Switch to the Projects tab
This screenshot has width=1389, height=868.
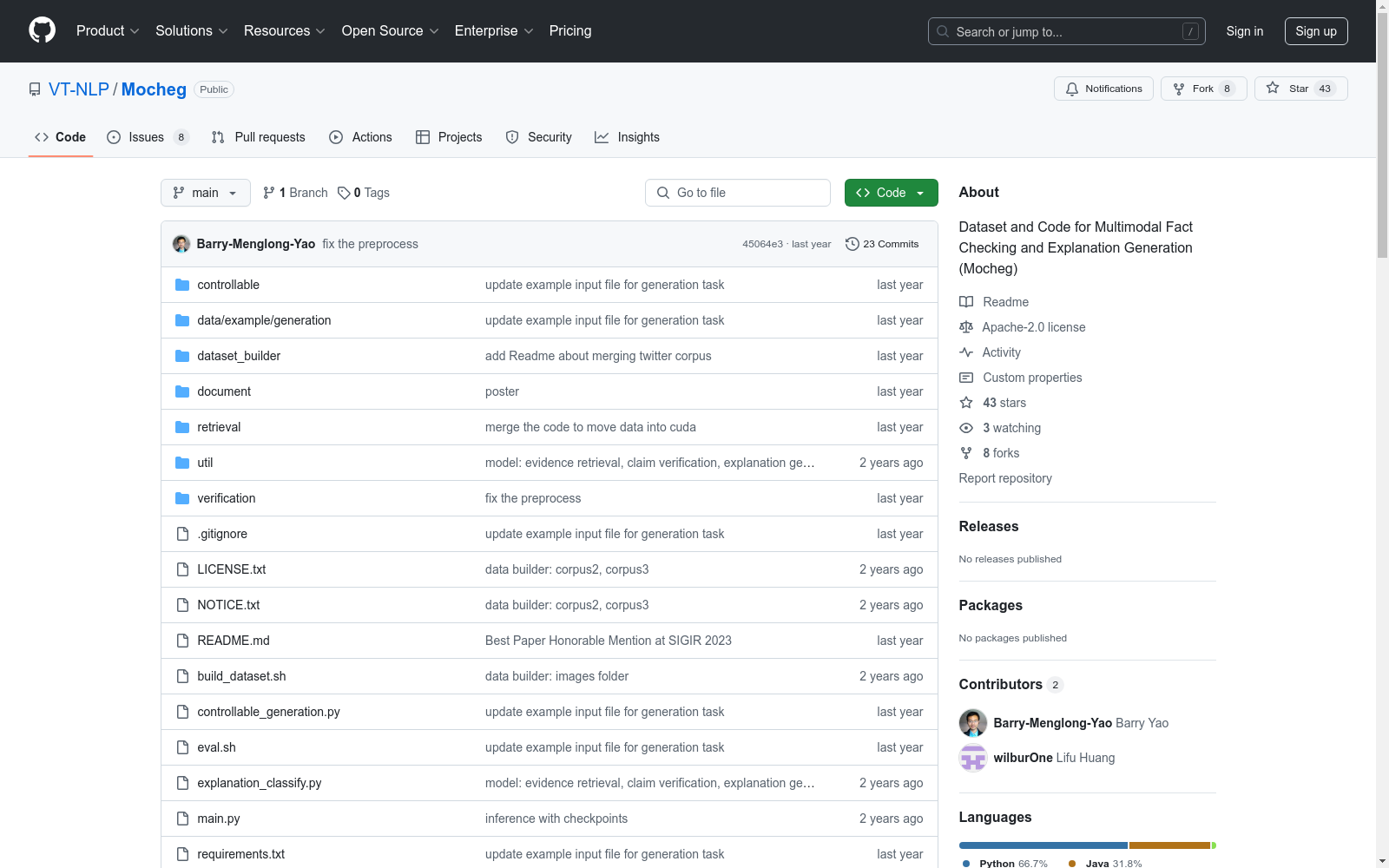(449, 137)
